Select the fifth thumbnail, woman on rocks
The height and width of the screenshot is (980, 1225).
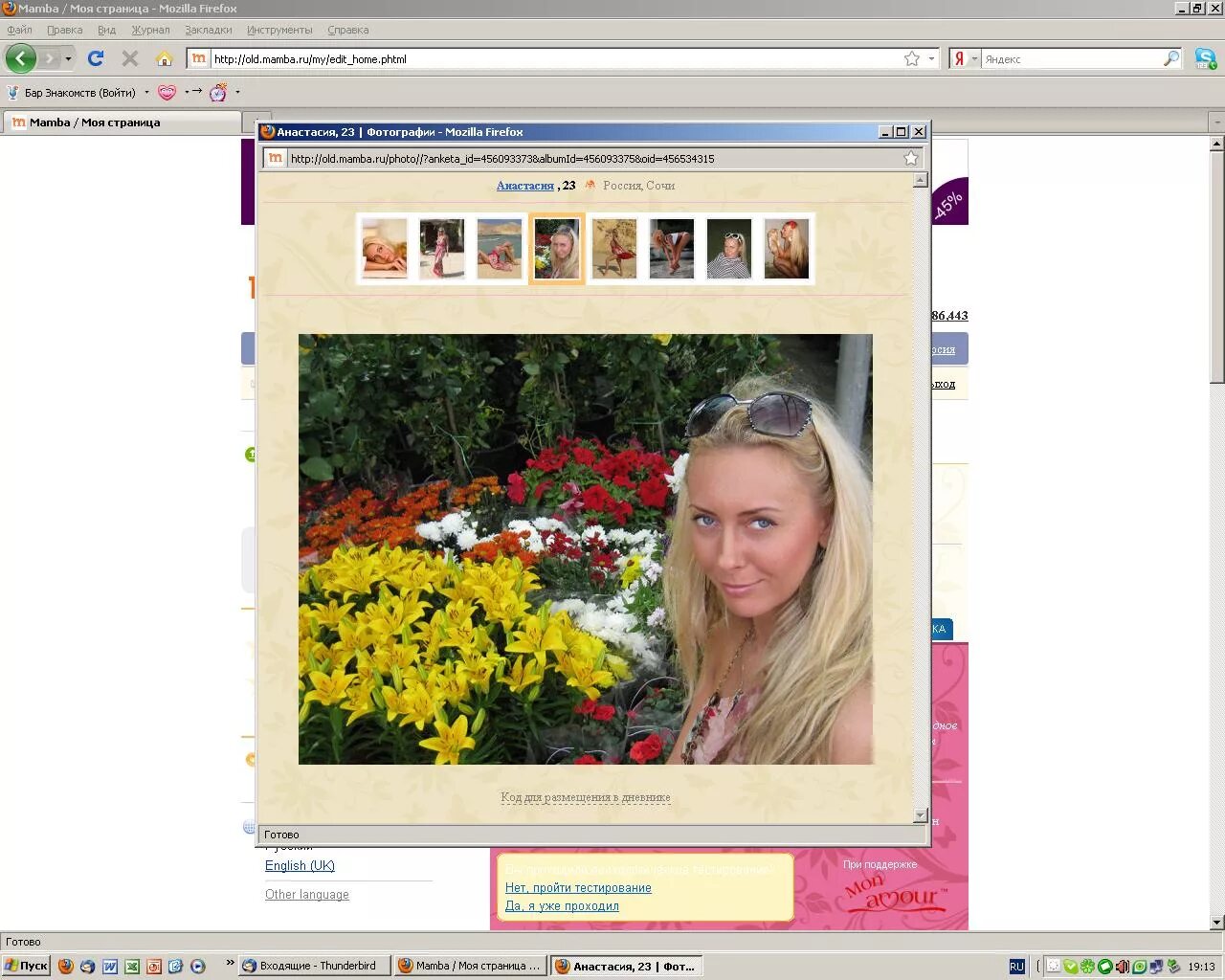click(x=614, y=249)
